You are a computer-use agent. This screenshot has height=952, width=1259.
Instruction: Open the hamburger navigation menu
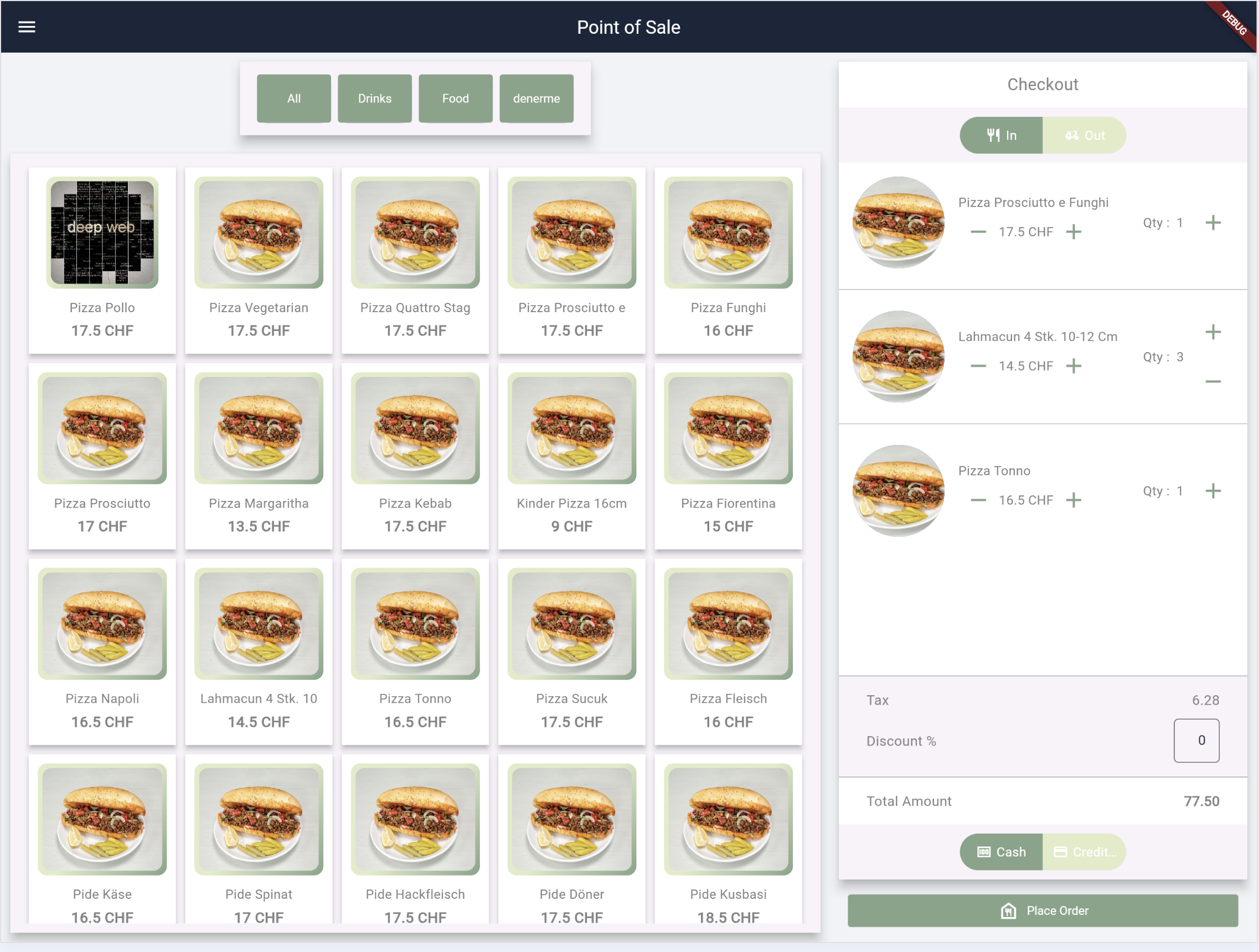27,27
